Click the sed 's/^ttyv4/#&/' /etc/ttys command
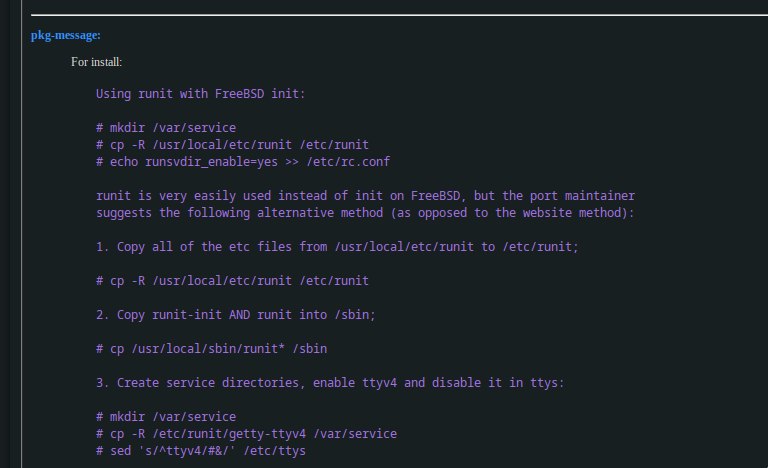768x468 pixels. 201,451
